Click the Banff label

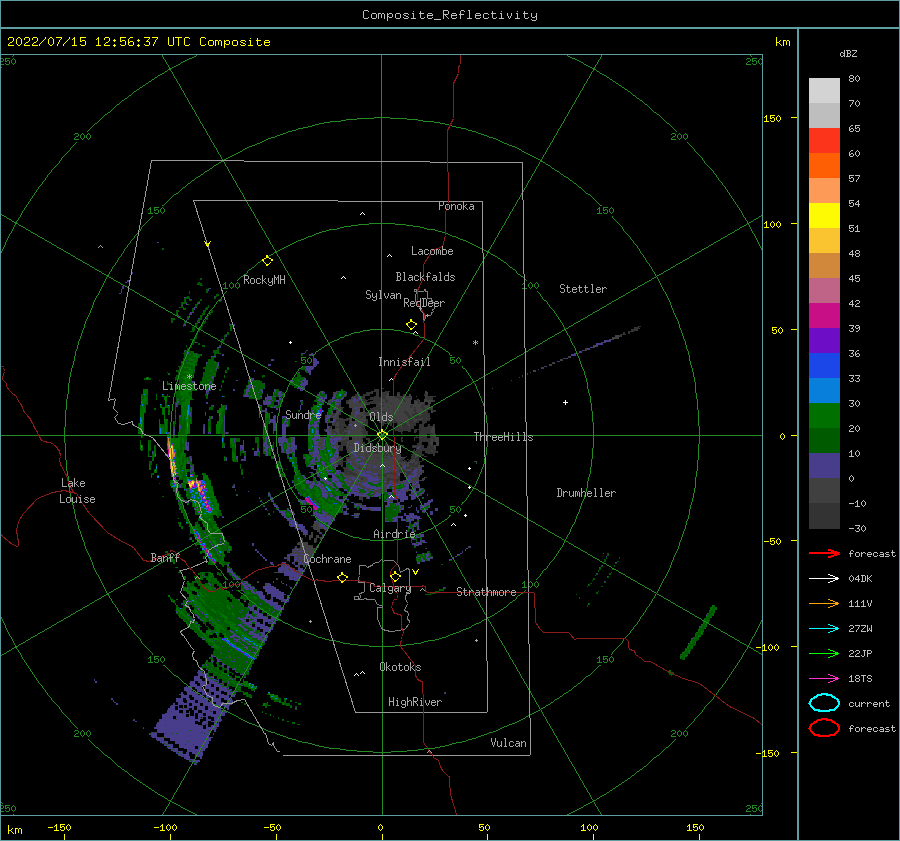point(165,557)
